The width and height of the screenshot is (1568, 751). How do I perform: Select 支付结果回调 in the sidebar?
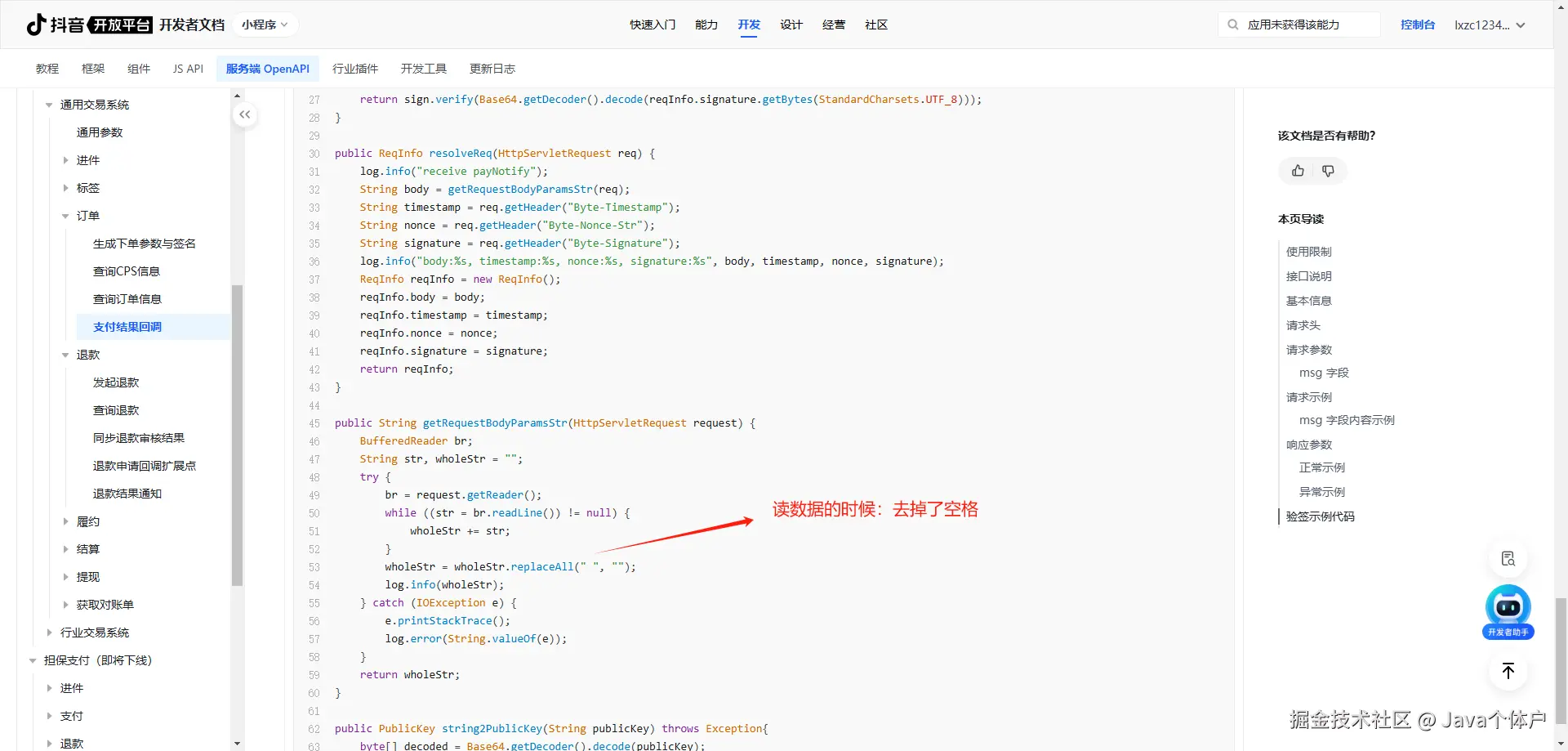154,327
